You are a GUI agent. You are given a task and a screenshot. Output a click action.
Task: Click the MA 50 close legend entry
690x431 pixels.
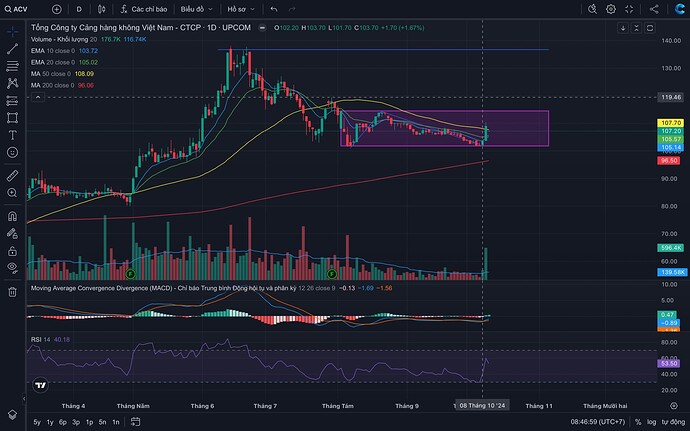[x=62, y=74]
